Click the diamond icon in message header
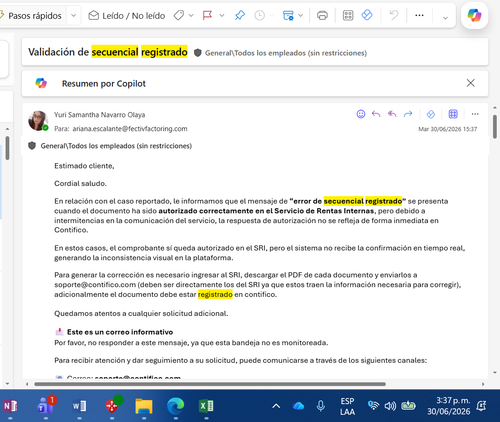Viewport: 500px width, 422px height. pyautogui.click(x=431, y=114)
